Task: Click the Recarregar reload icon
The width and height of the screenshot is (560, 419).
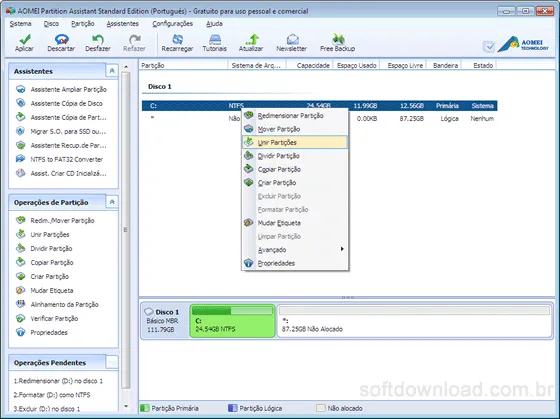Action: [x=177, y=39]
